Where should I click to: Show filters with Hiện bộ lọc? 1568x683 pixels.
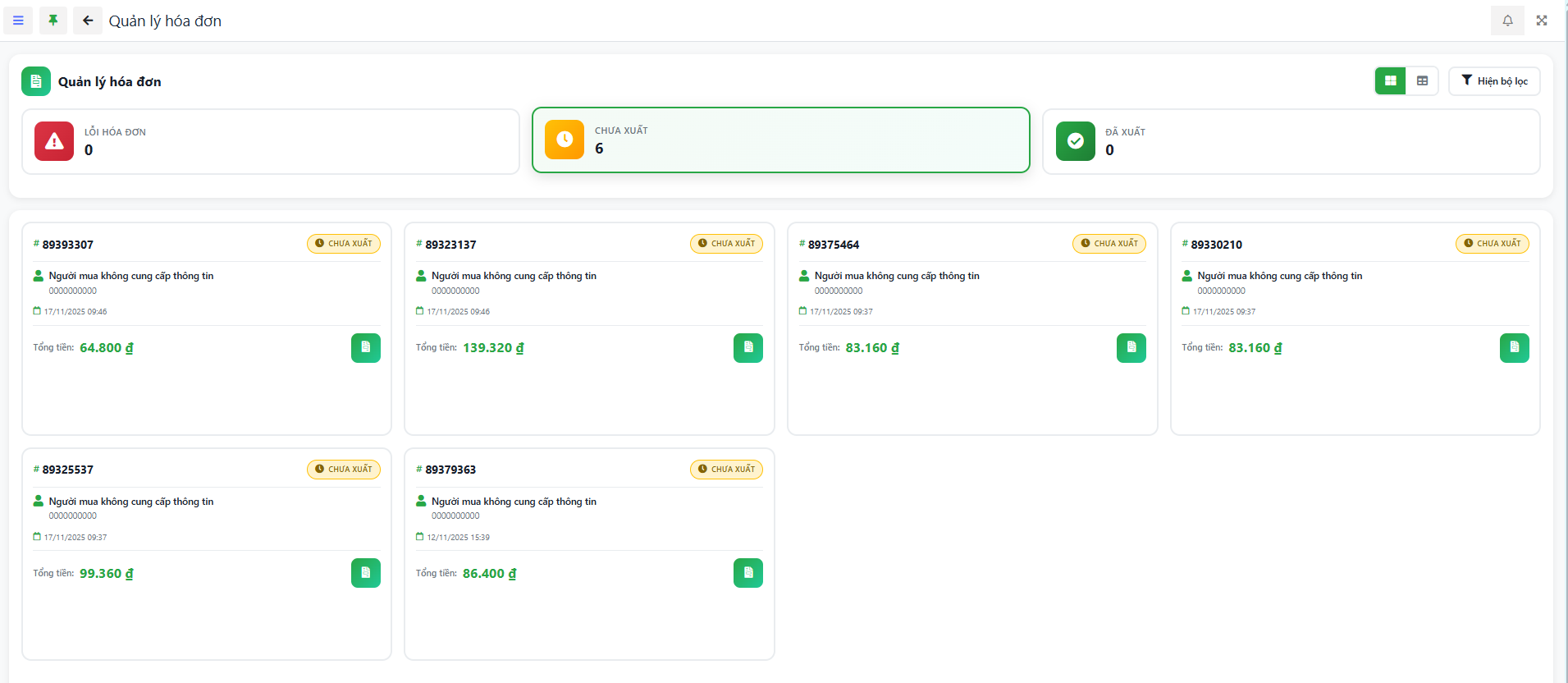click(1494, 81)
